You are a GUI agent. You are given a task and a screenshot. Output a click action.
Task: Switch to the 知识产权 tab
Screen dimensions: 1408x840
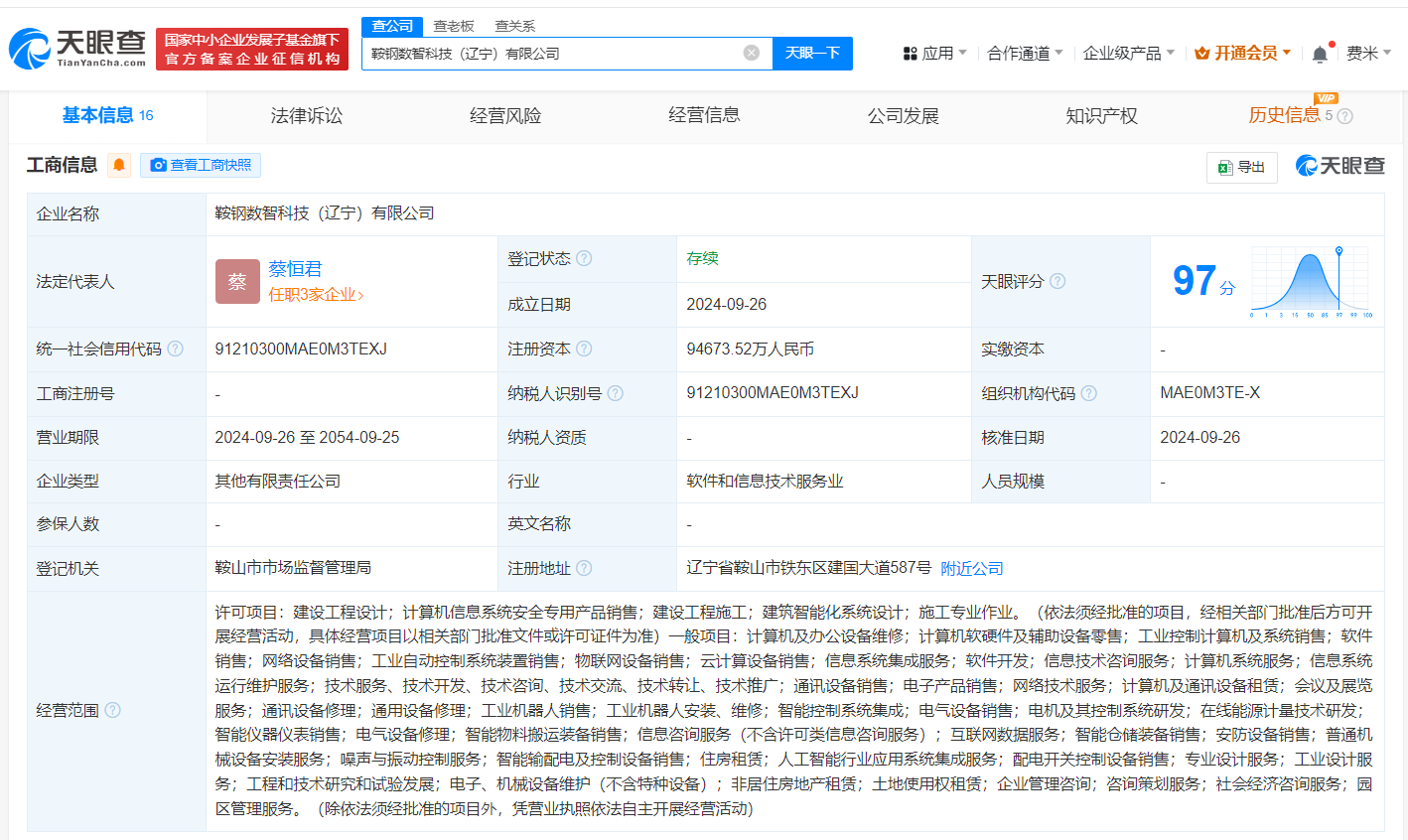(1101, 116)
